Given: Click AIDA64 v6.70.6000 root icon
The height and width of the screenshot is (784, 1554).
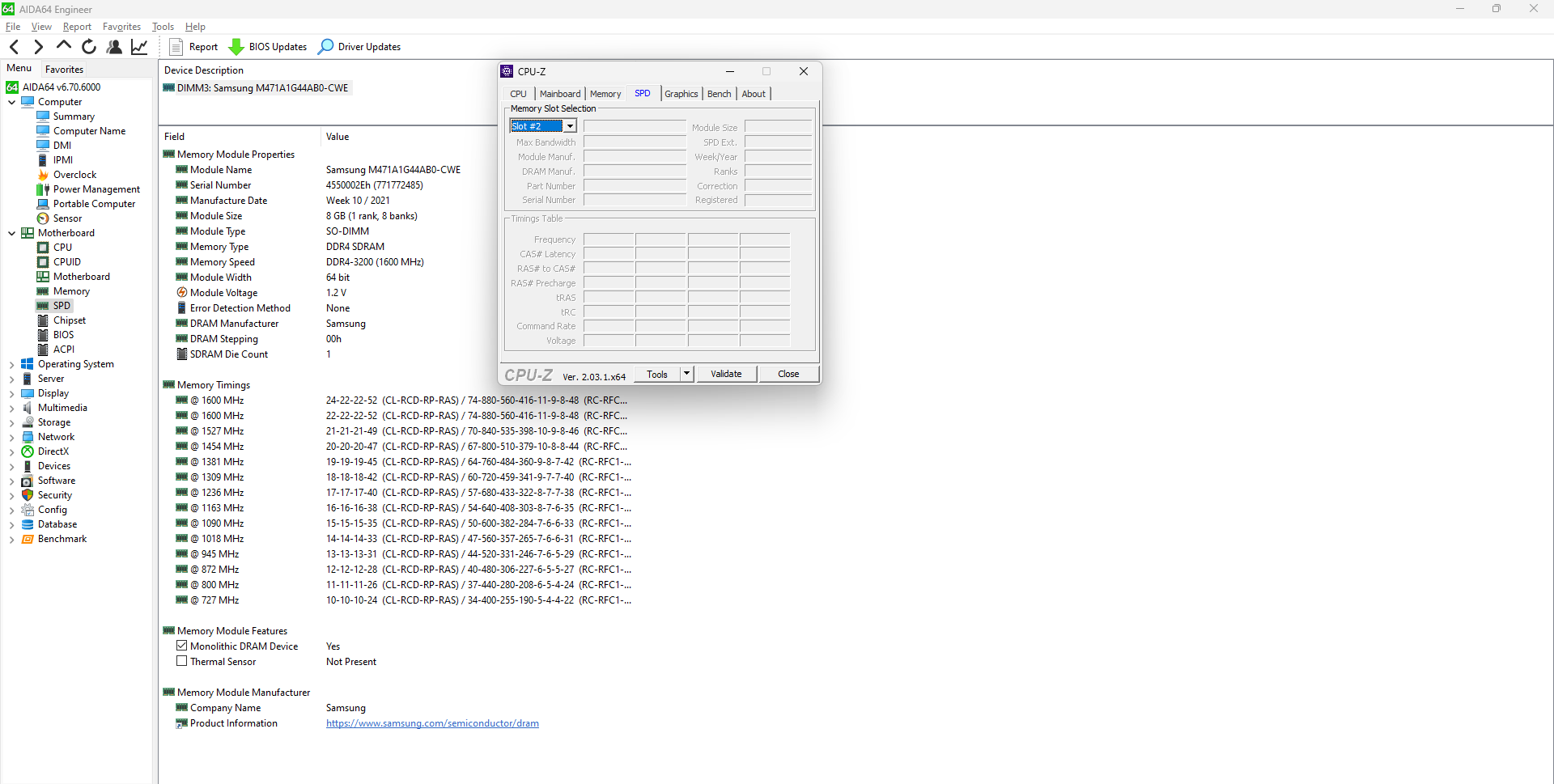Looking at the screenshot, I should click(x=12, y=87).
